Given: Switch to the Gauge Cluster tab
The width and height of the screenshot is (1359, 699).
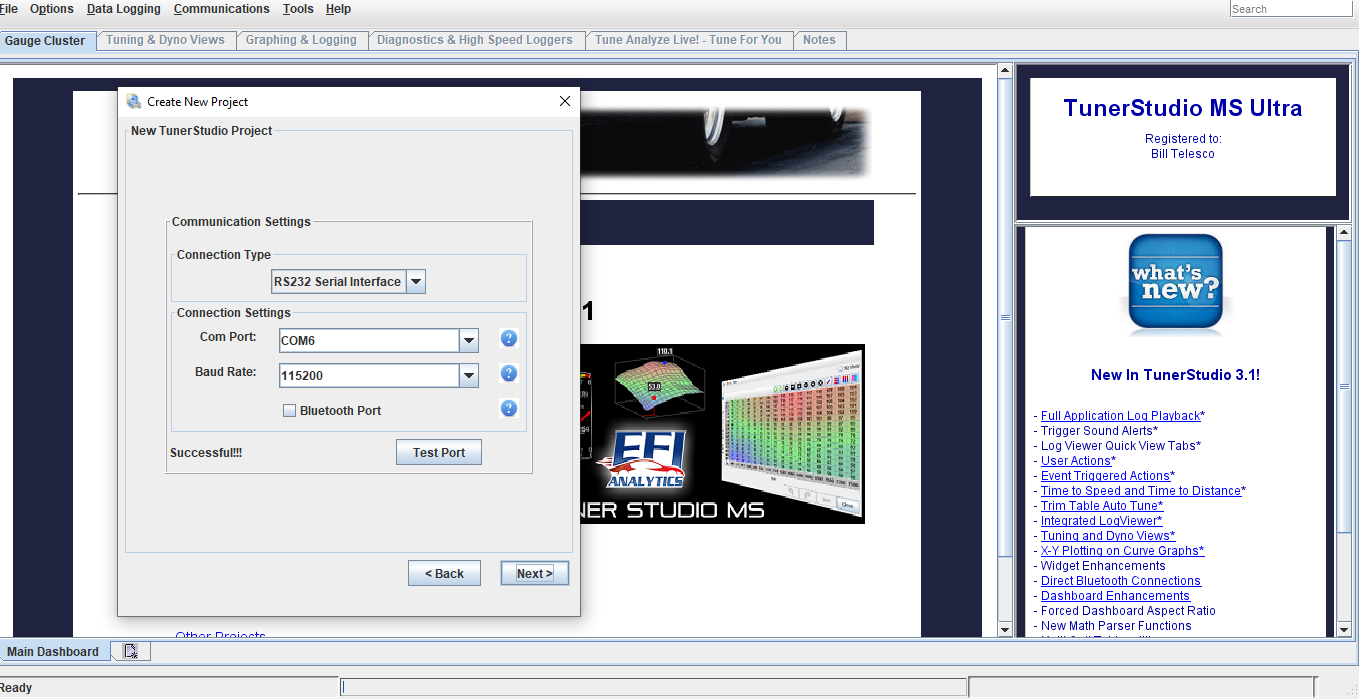Looking at the screenshot, I should 45,41.
